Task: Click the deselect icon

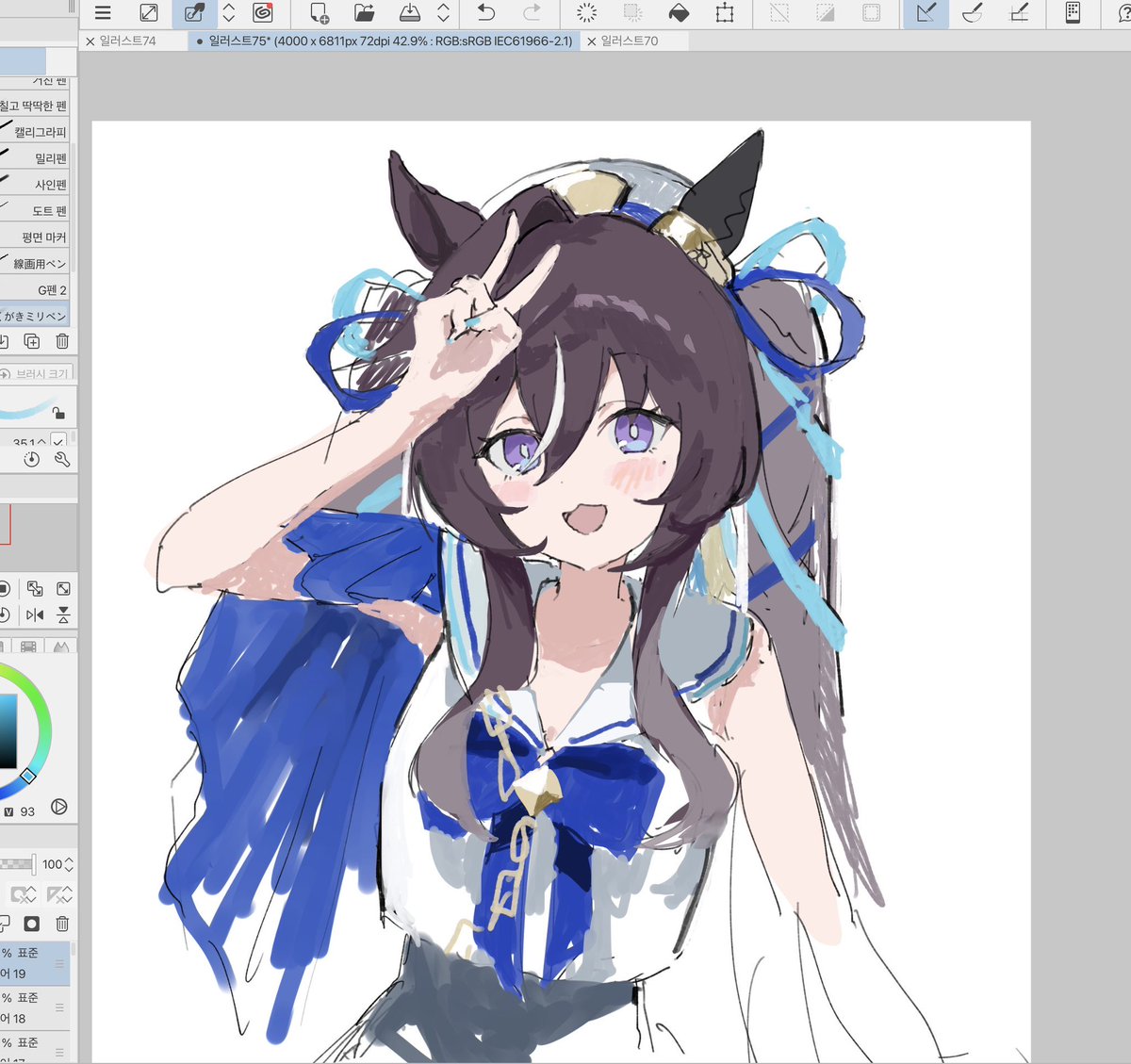Action: [x=779, y=13]
